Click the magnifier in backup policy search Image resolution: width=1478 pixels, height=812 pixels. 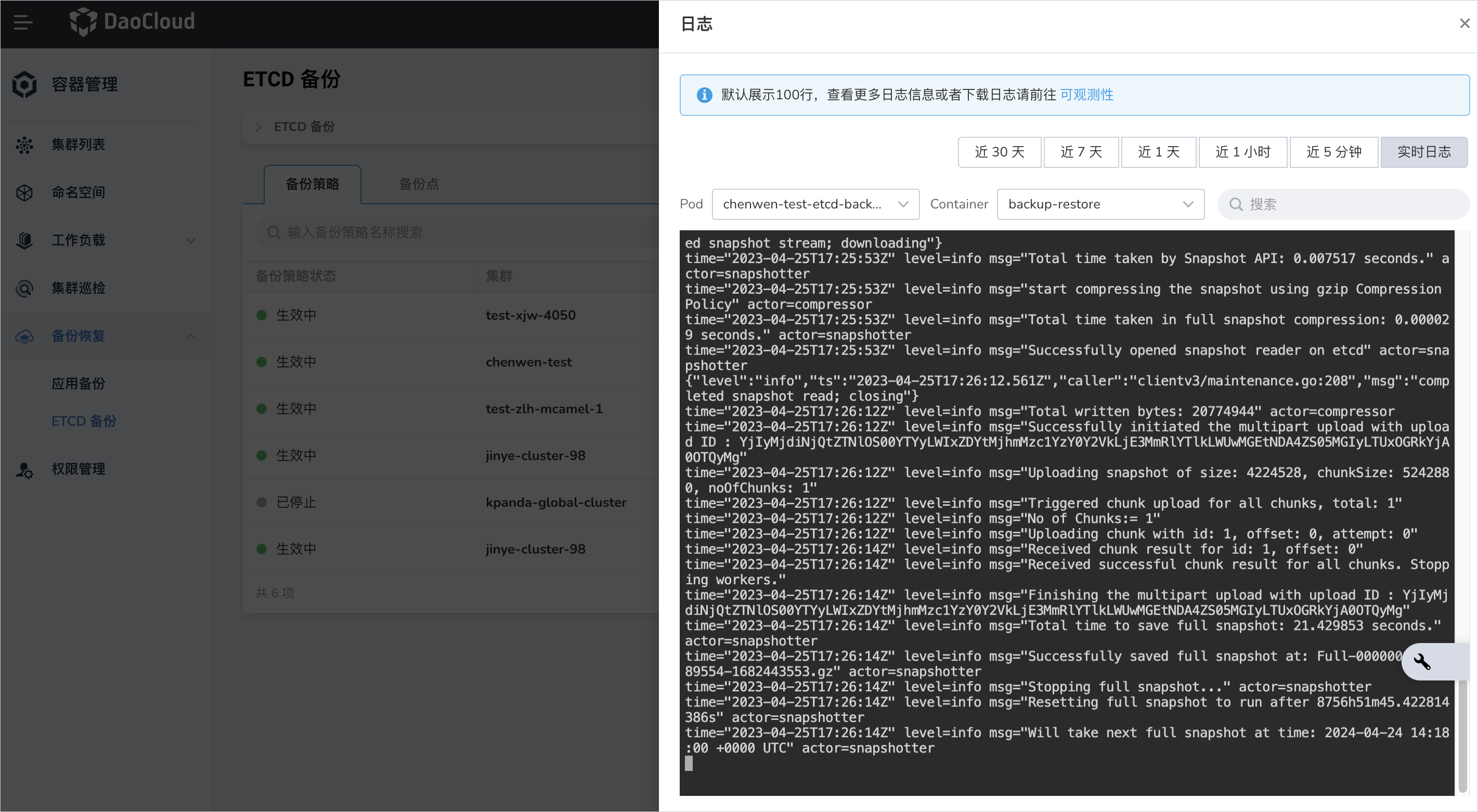pos(274,232)
